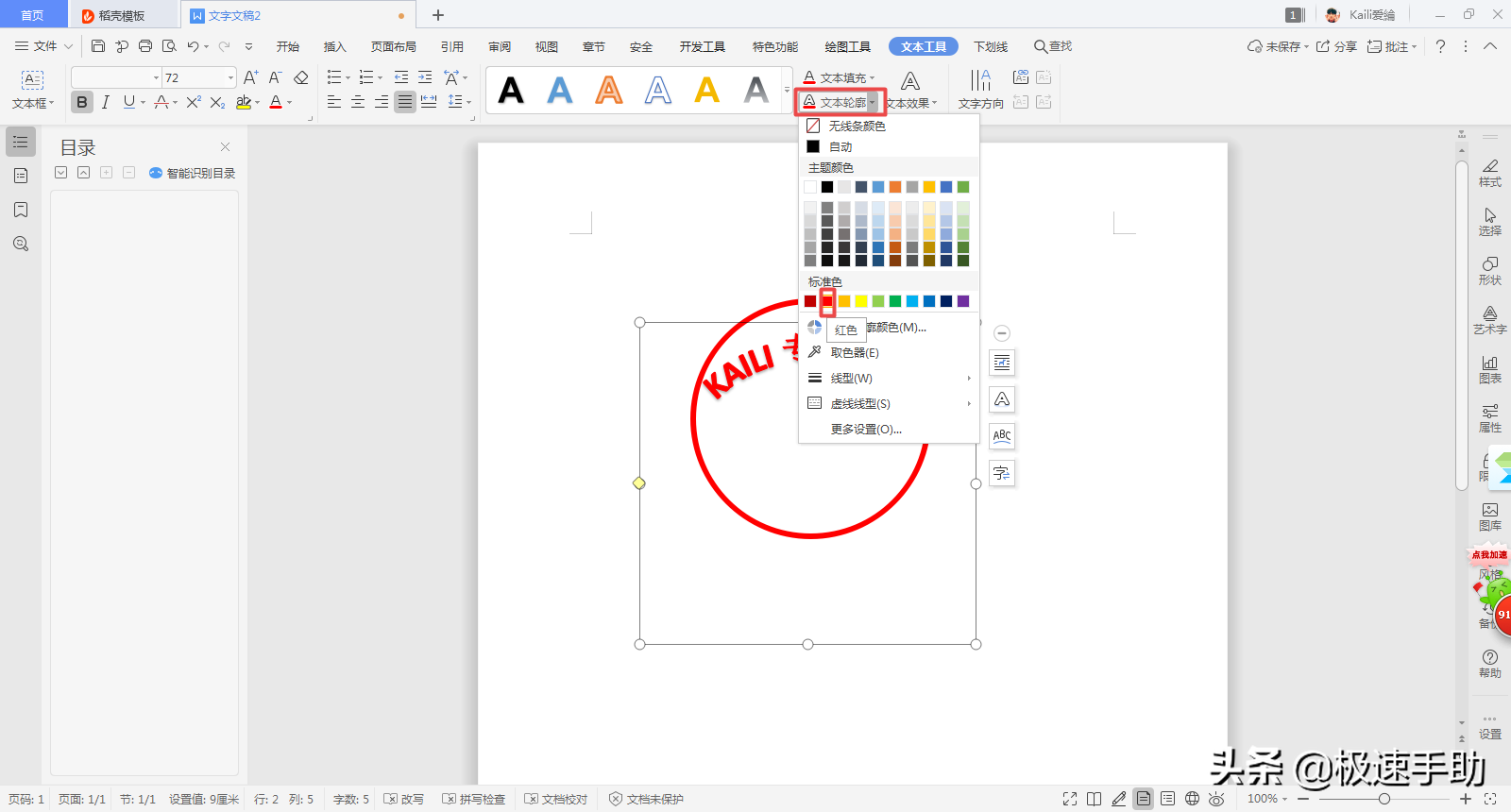Click the decrease indent icon
Image resolution: width=1511 pixels, height=812 pixels.
(401, 77)
